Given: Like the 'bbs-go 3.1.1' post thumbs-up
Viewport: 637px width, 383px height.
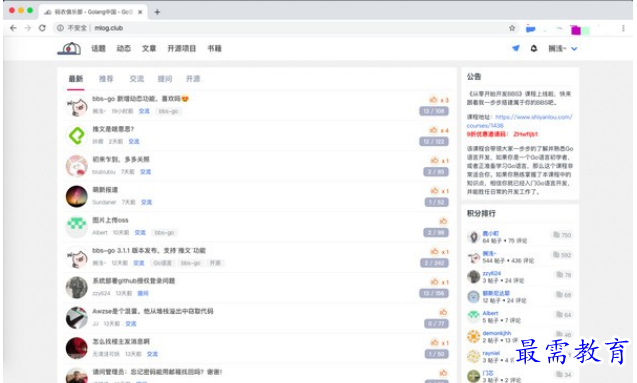Looking at the screenshot, I should pyautogui.click(x=435, y=251).
